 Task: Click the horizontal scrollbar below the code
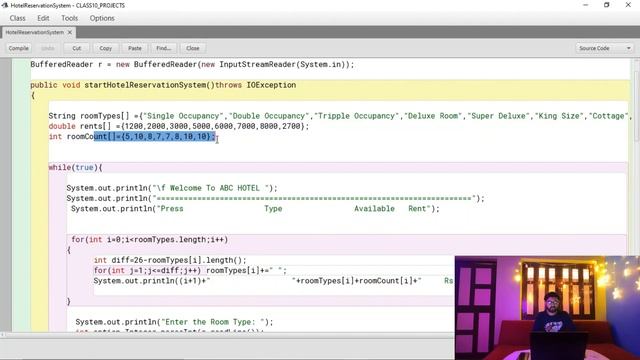tap(227, 335)
